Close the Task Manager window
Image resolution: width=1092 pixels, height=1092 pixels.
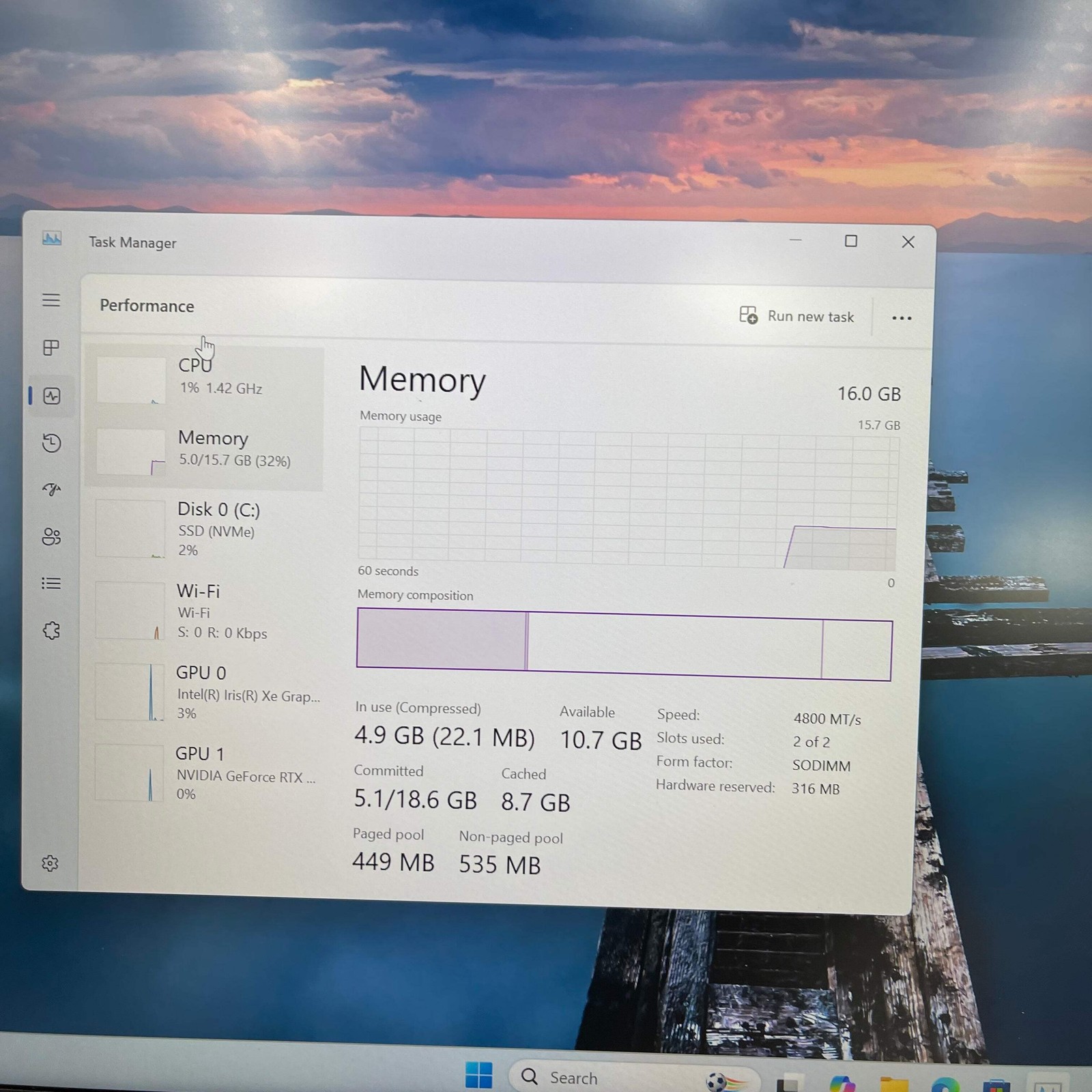click(908, 242)
